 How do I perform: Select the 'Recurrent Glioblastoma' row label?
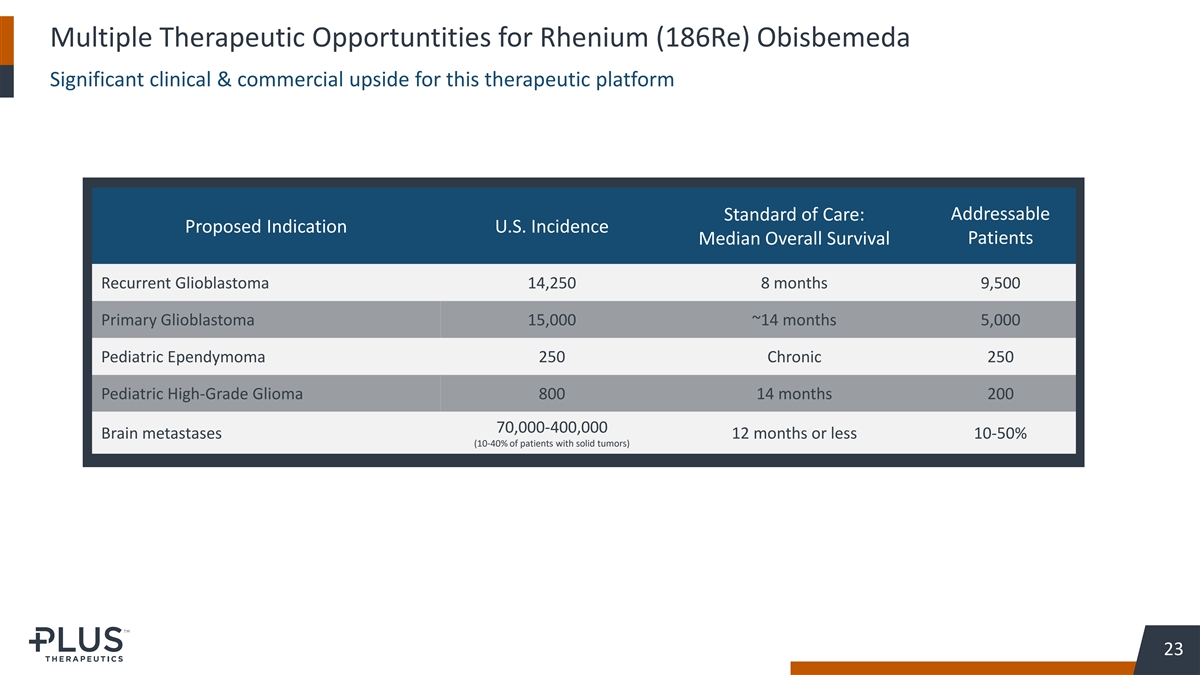click(185, 283)
